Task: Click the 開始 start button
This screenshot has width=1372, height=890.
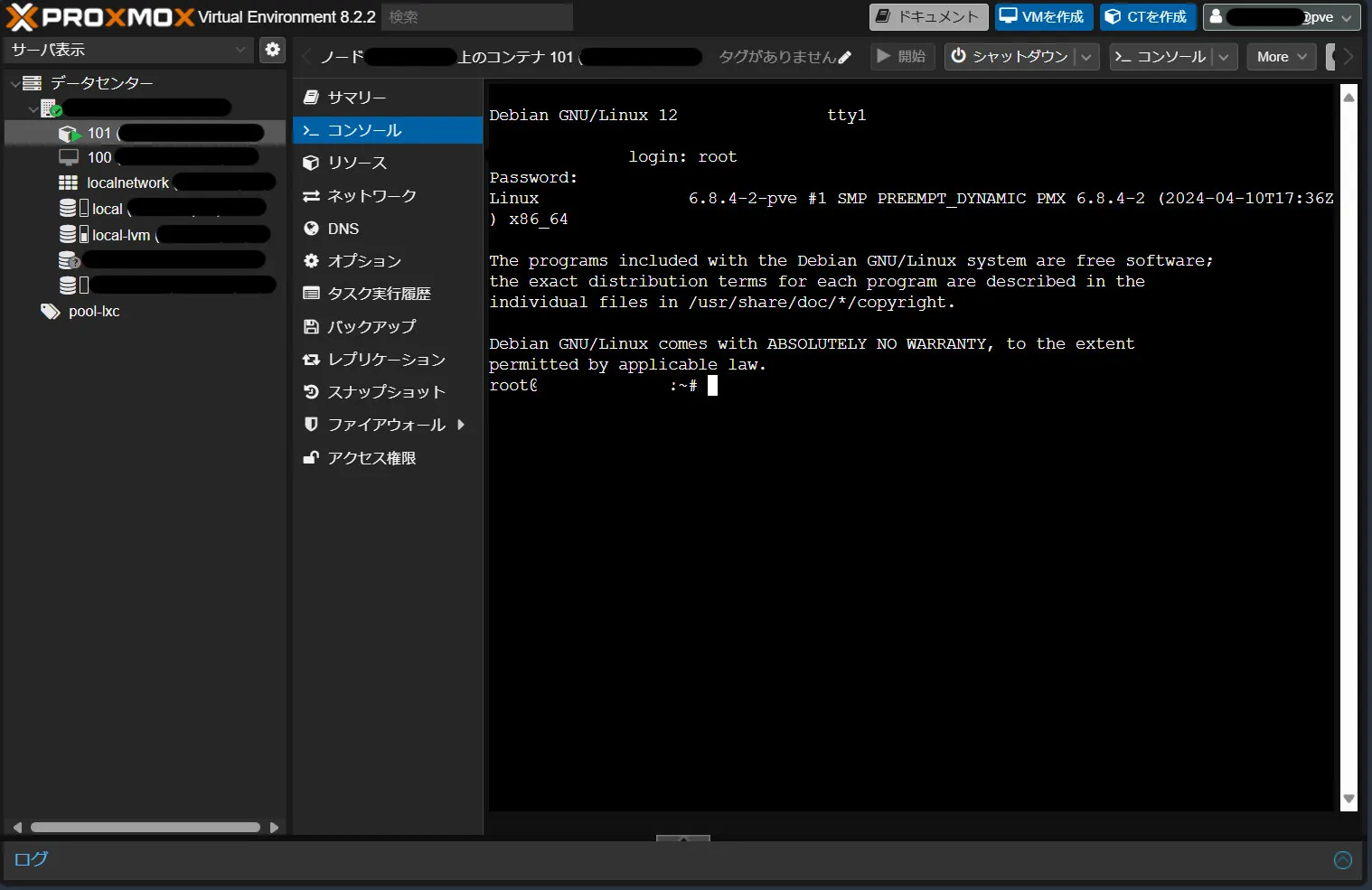Action: pyautogui.click(x=902, y=56)
